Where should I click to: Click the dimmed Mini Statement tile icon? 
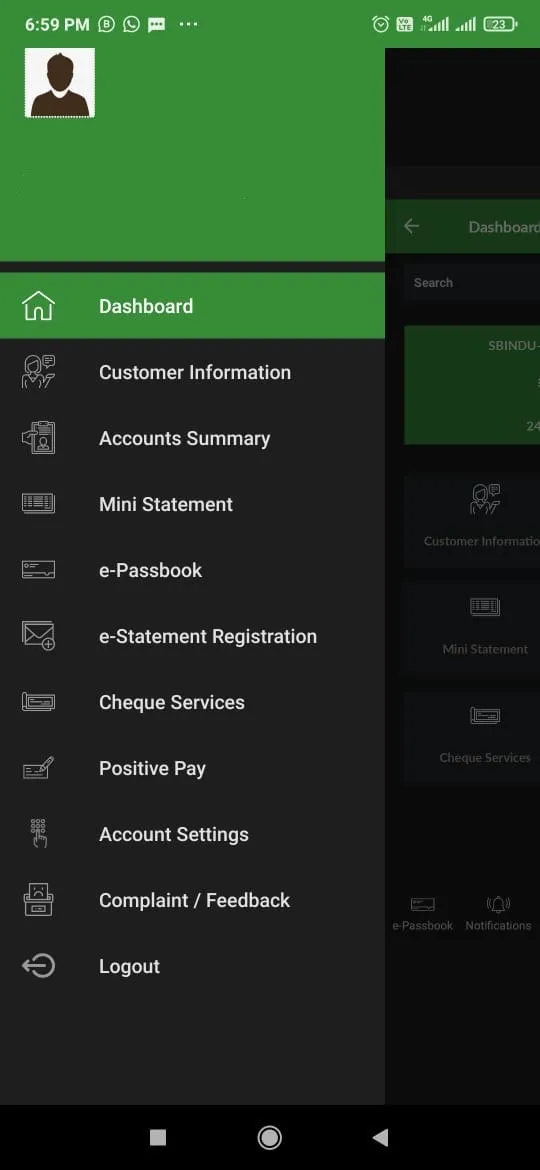click(485, 607)
